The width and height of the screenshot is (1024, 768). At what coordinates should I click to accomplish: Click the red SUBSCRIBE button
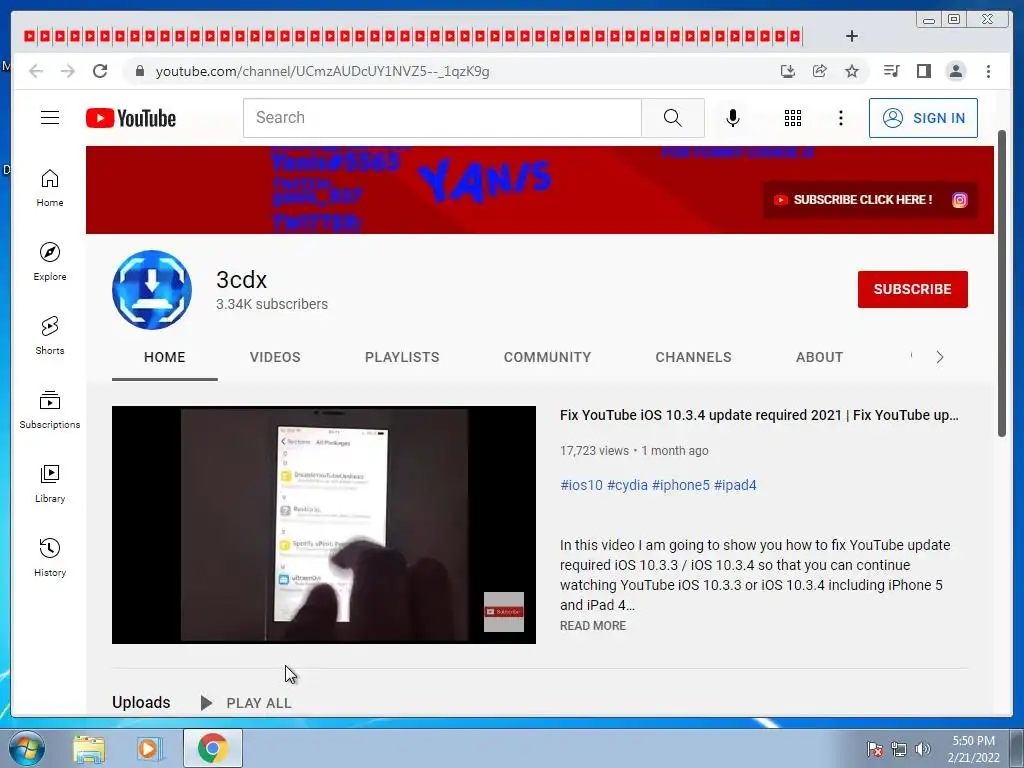(912, 289)
